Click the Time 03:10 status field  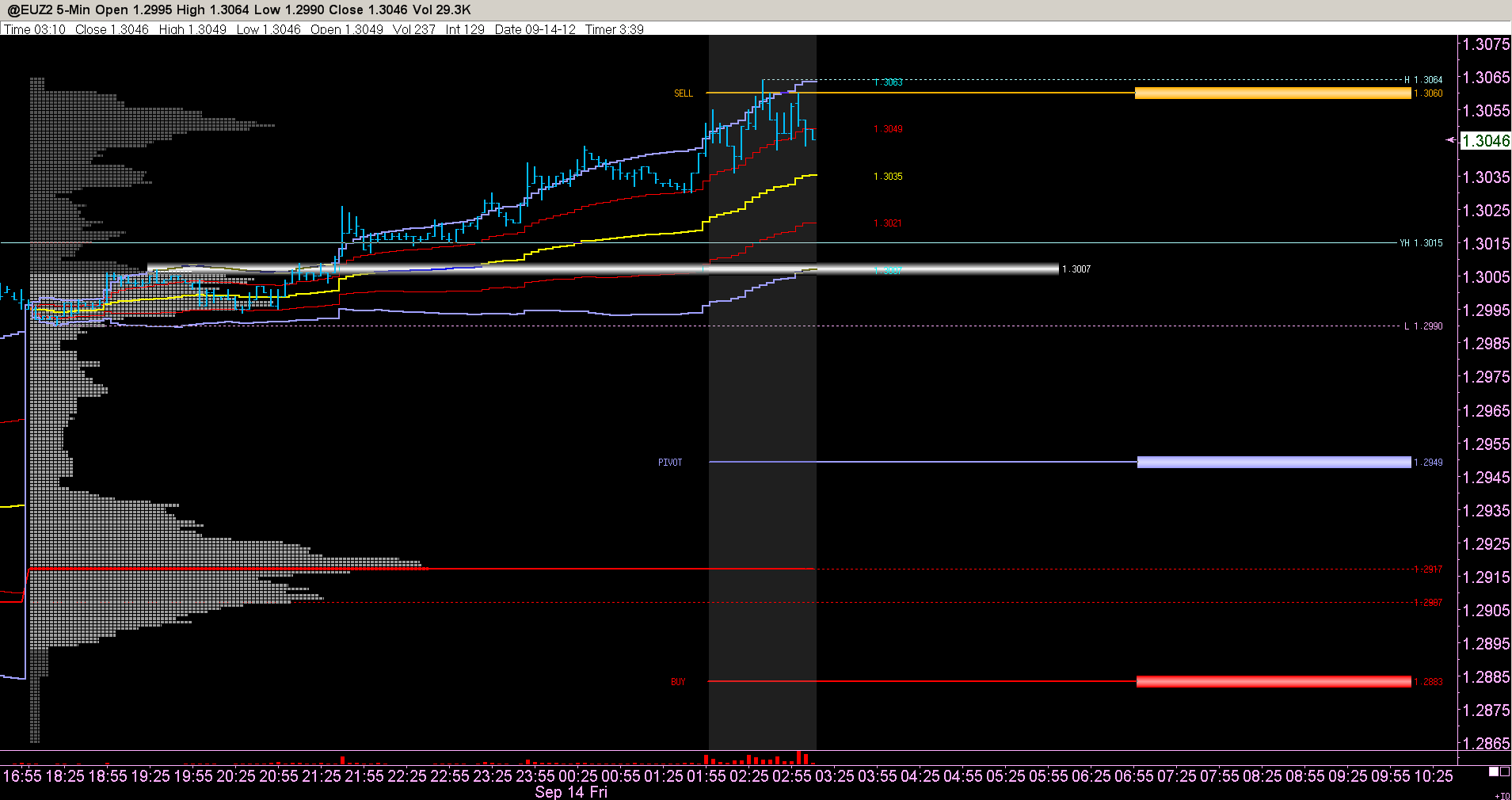point(35,29)
